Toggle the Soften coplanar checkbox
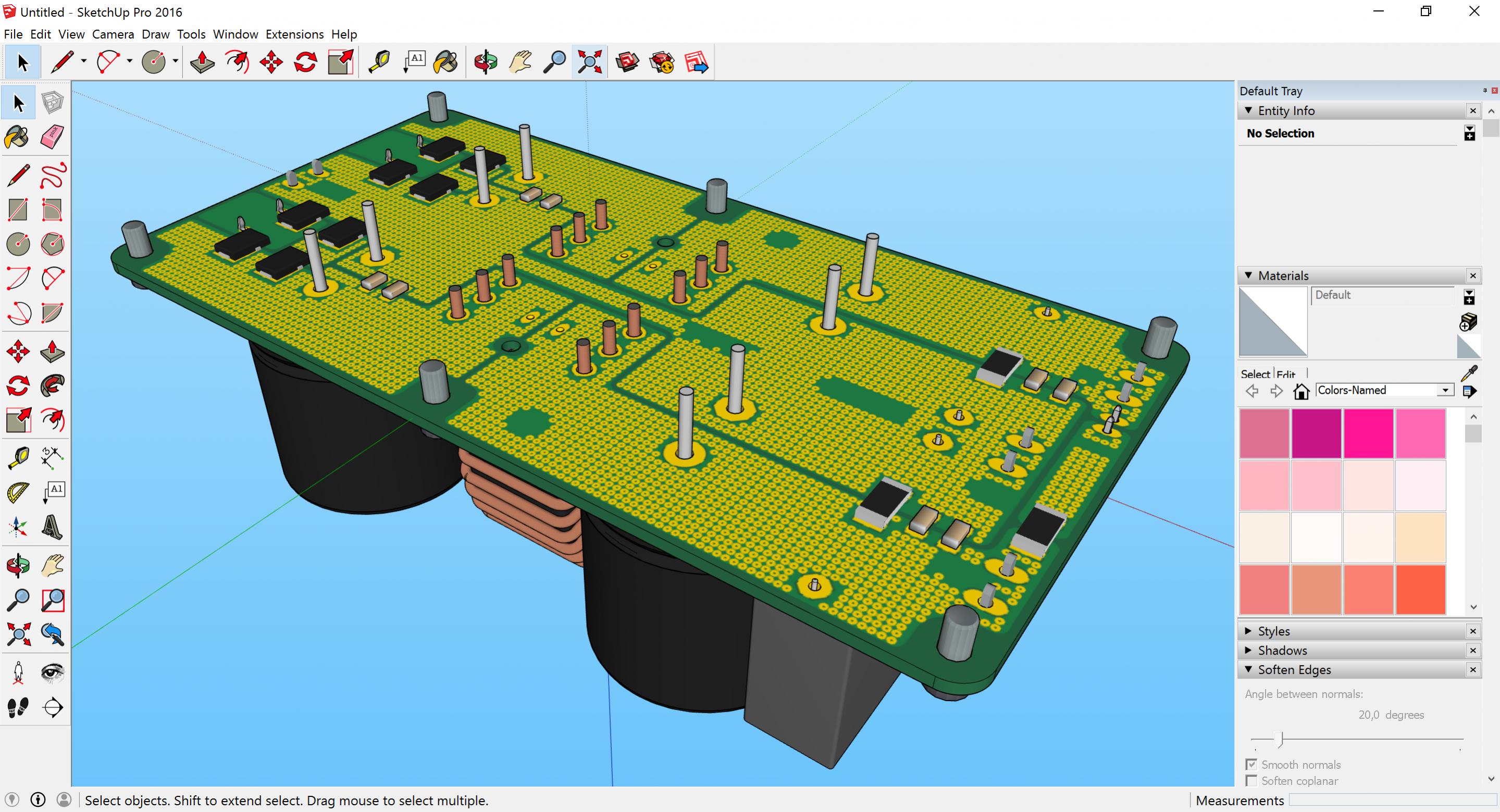 (1251, 781)
